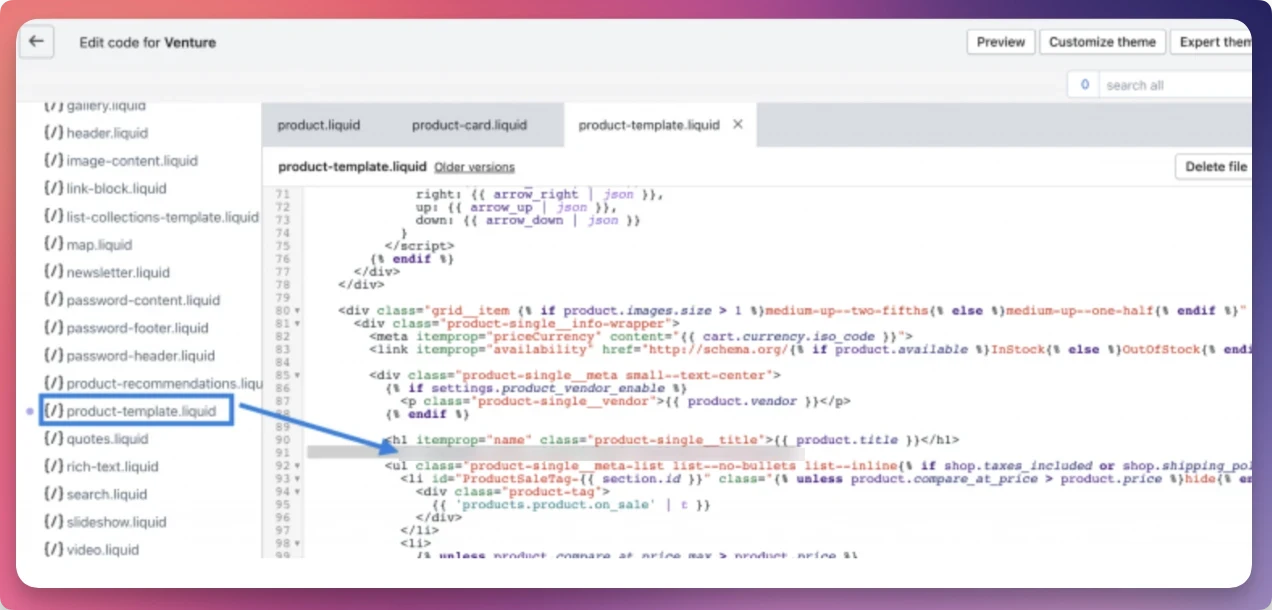Click the closing </script> tag line
Viewport: 1272px width, 610px height.
tap(419, 246)
